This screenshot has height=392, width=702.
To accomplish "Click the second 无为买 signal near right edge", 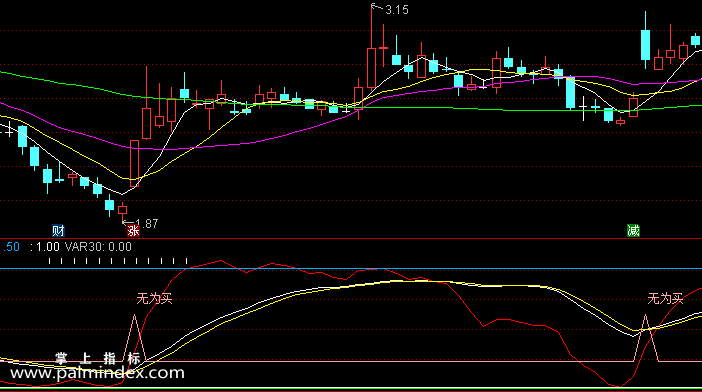I will click(665, 298).
